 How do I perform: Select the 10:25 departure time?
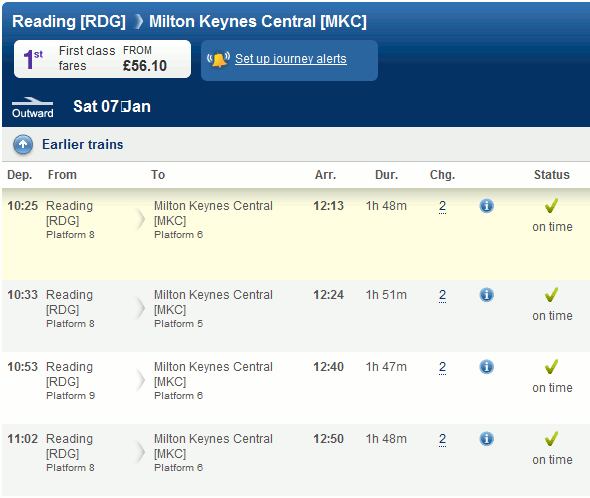click(23, 206)
